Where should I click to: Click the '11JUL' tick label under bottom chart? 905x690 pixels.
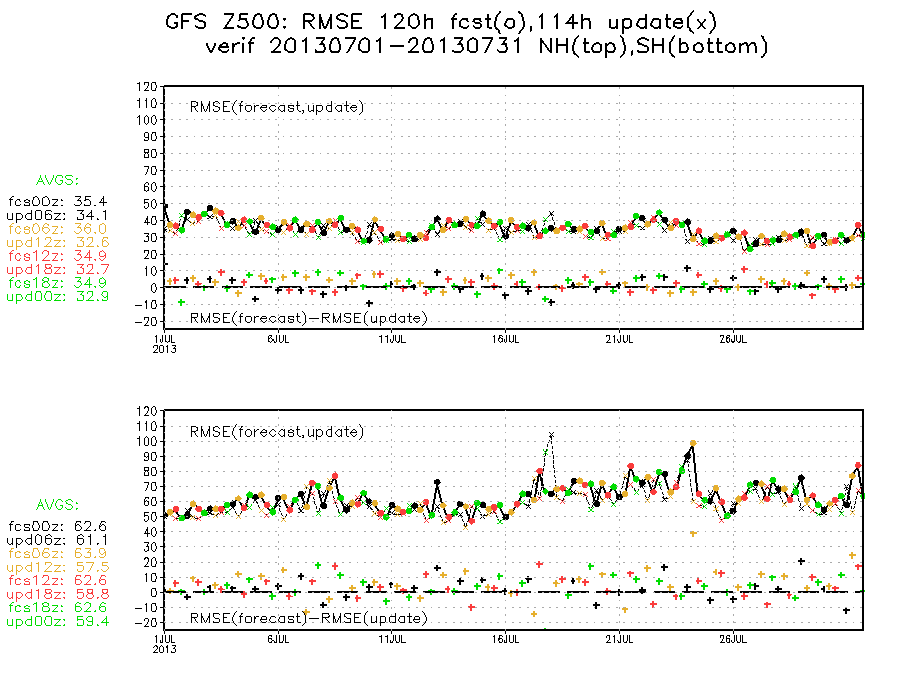pyautogui.click(x=392, y=639)
